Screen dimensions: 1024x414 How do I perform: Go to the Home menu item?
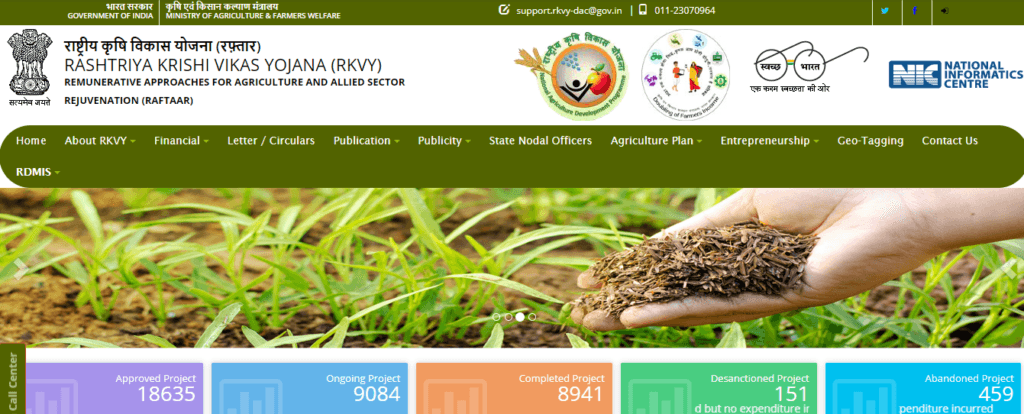(31, 140)
